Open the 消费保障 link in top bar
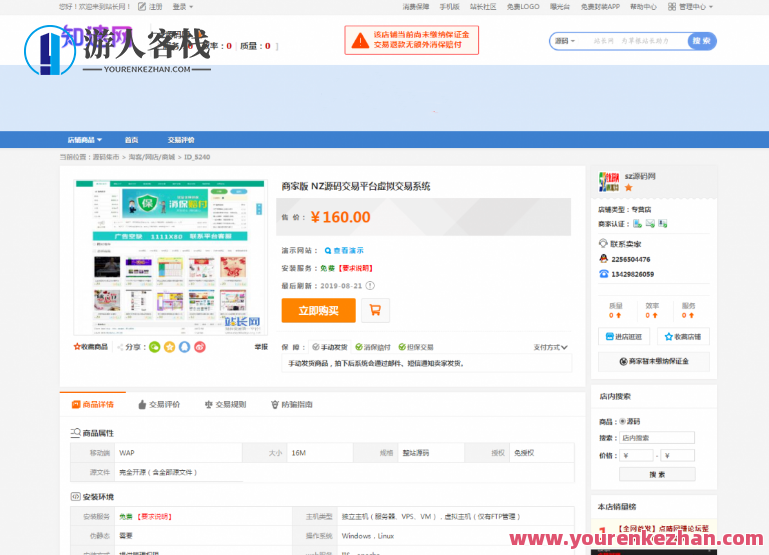This screenshot has width=769, height=555. (x=415, y=6)
